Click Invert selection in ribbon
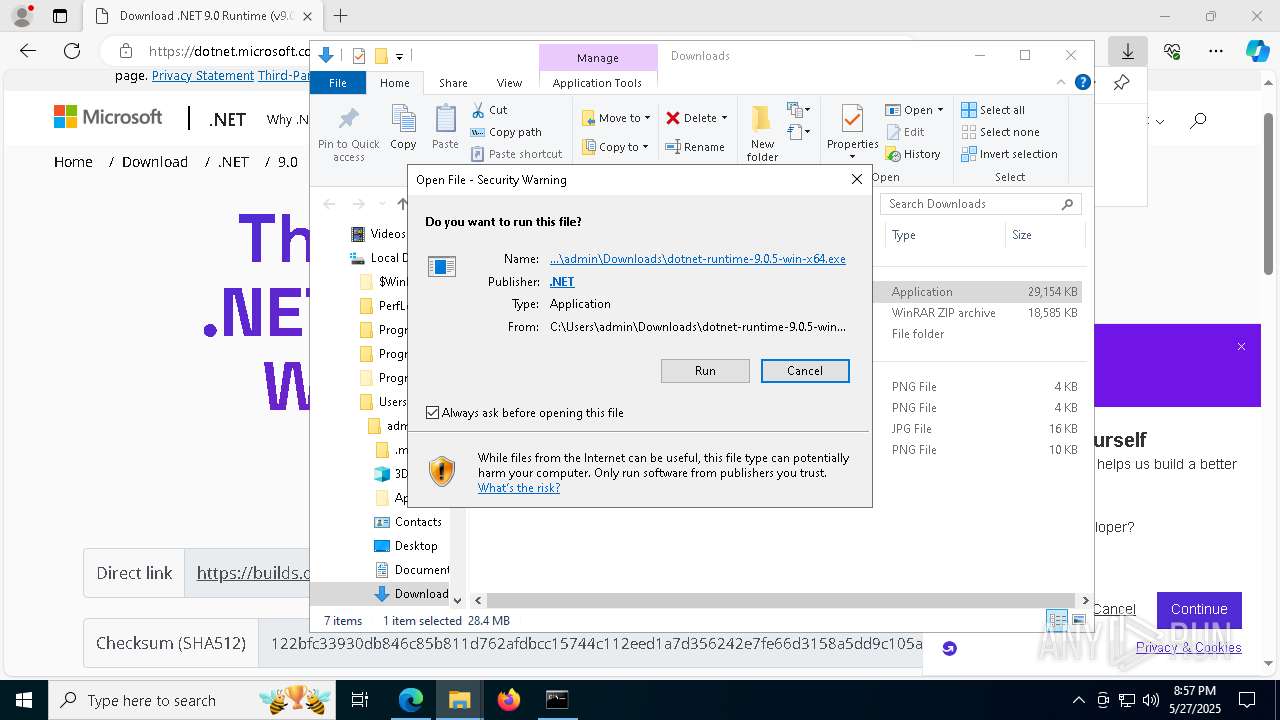This screenshot has width=1280, height=720. [1009, 154]
